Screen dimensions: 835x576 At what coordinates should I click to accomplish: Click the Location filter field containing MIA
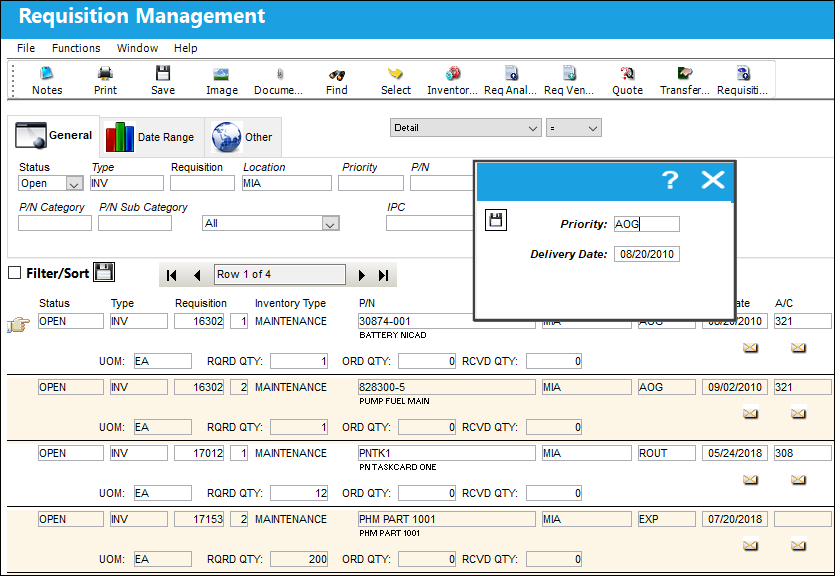pos(286,183)
